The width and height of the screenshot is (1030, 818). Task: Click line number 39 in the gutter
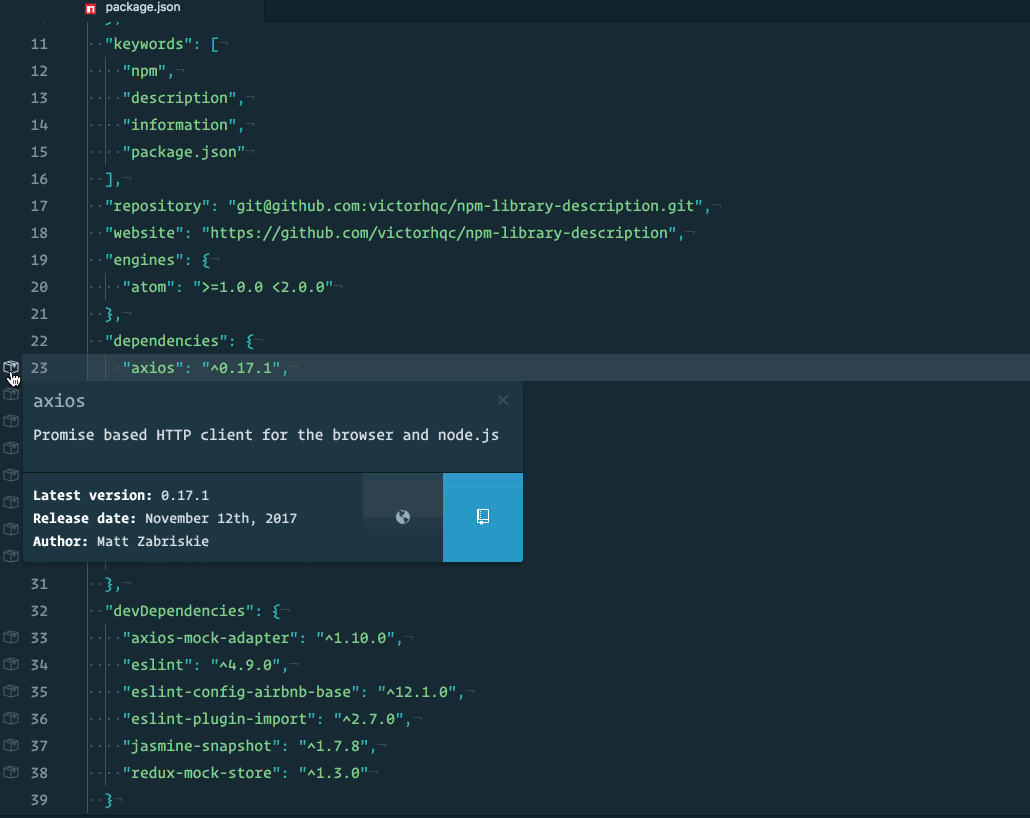[x=39, y=800]
